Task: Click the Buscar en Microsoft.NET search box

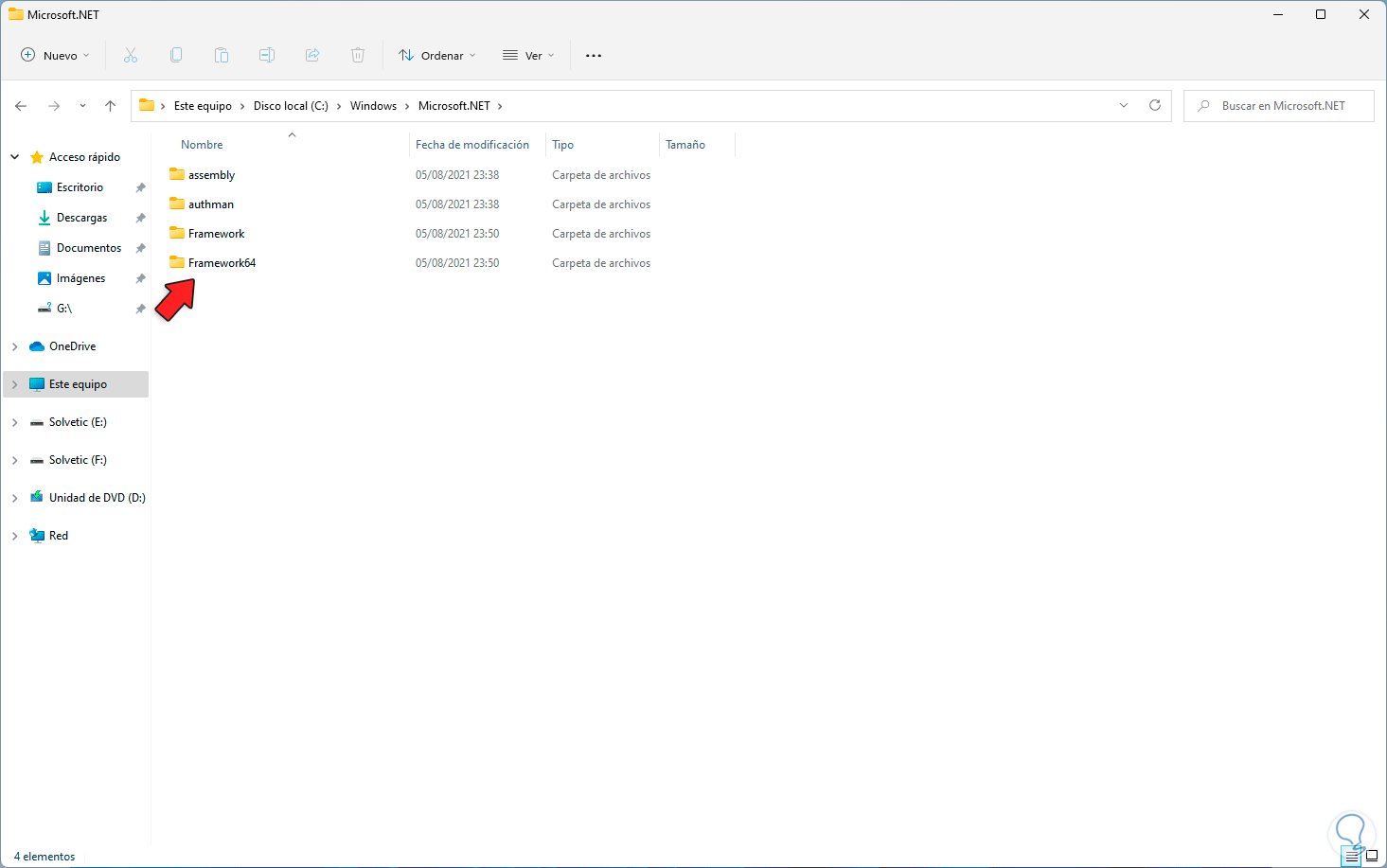Action: click(1279, 106)
